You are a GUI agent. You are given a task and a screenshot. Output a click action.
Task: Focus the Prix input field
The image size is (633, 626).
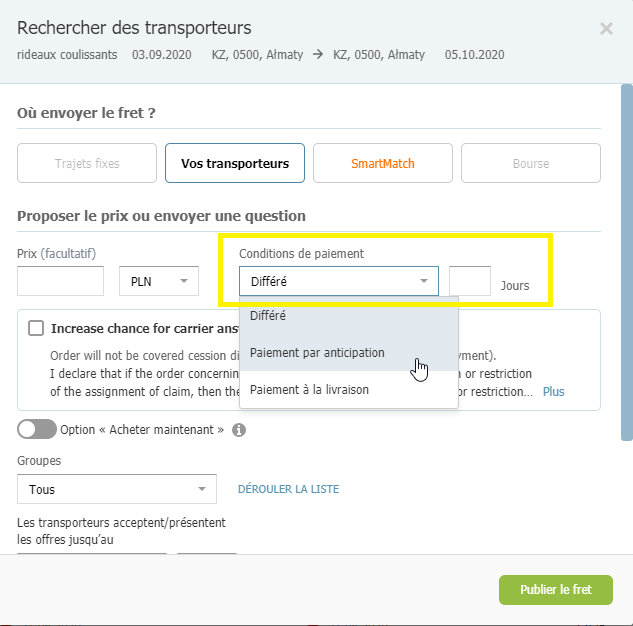(x=61, y=281)
